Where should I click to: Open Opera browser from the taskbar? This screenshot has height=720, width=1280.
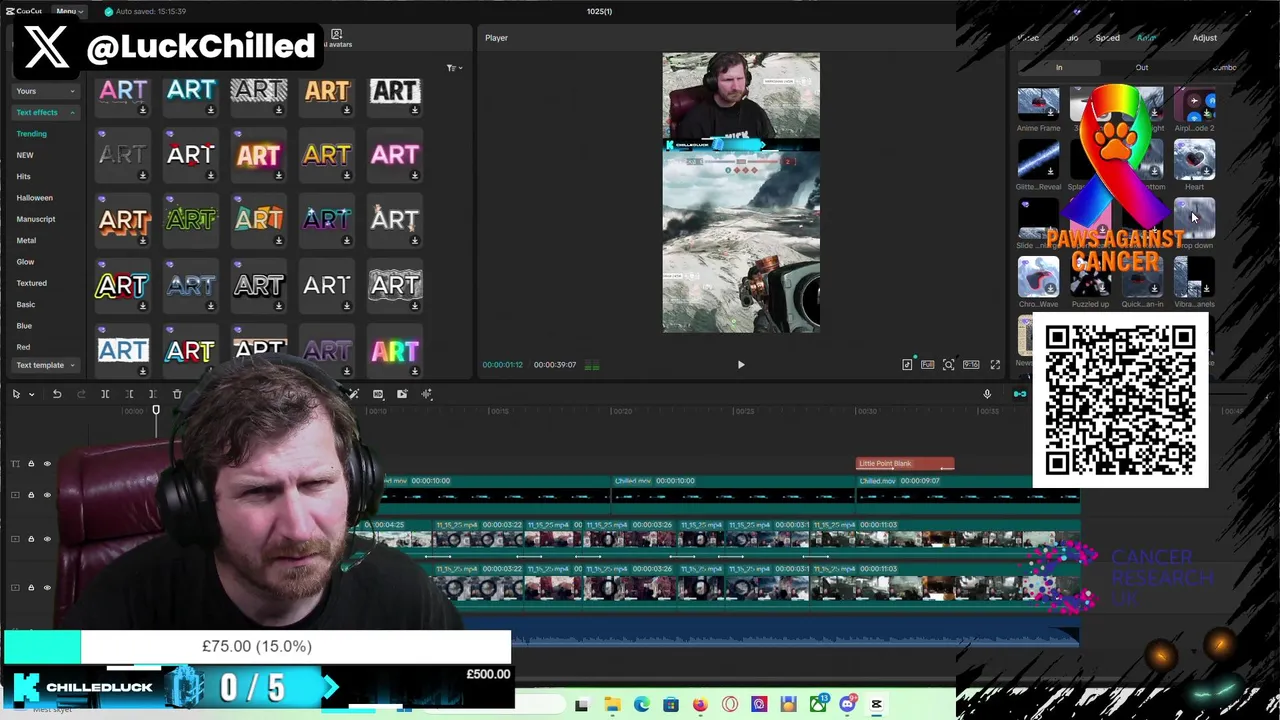click(730, 705)
